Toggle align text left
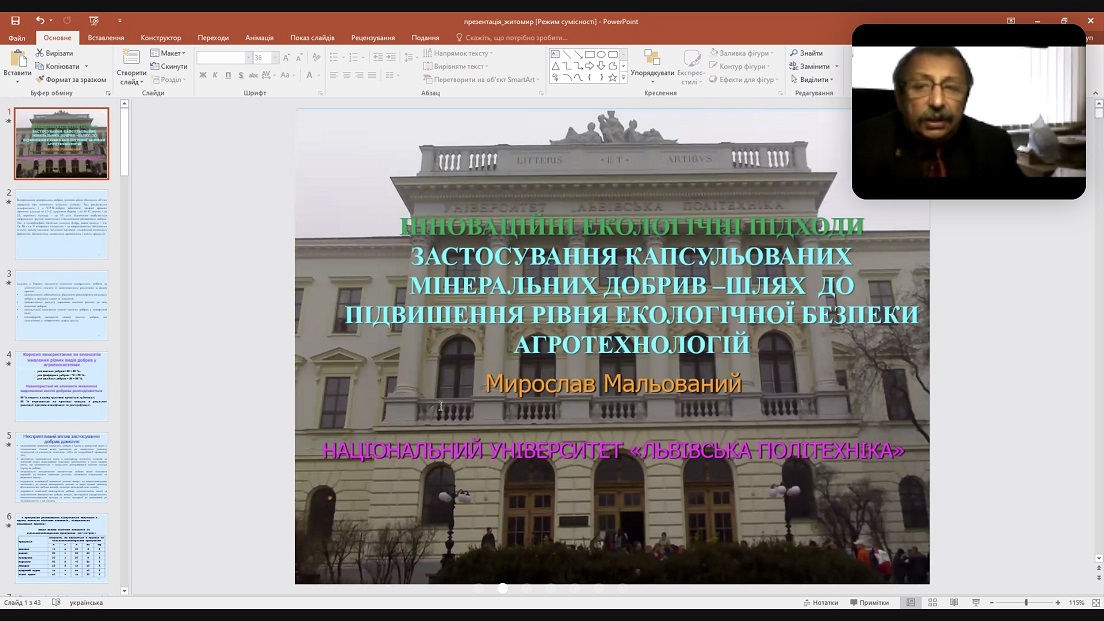This screenshot has height=621, width=1104. coord(334,75)
